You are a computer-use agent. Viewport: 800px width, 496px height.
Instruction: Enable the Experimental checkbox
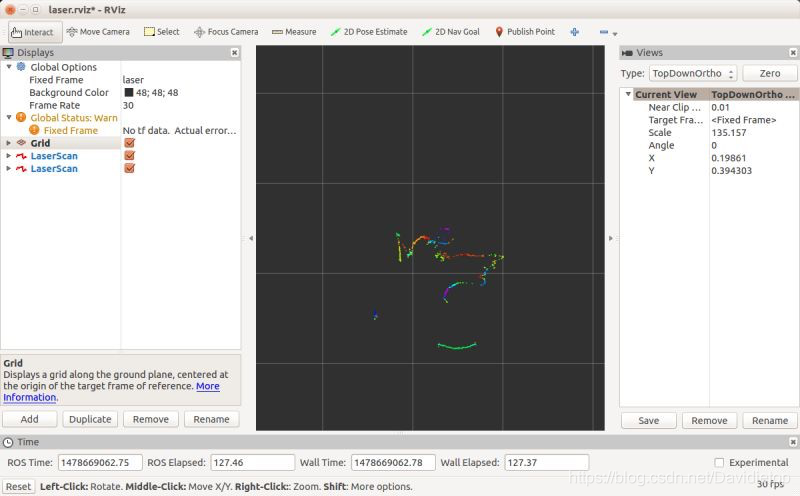[719, 462]
